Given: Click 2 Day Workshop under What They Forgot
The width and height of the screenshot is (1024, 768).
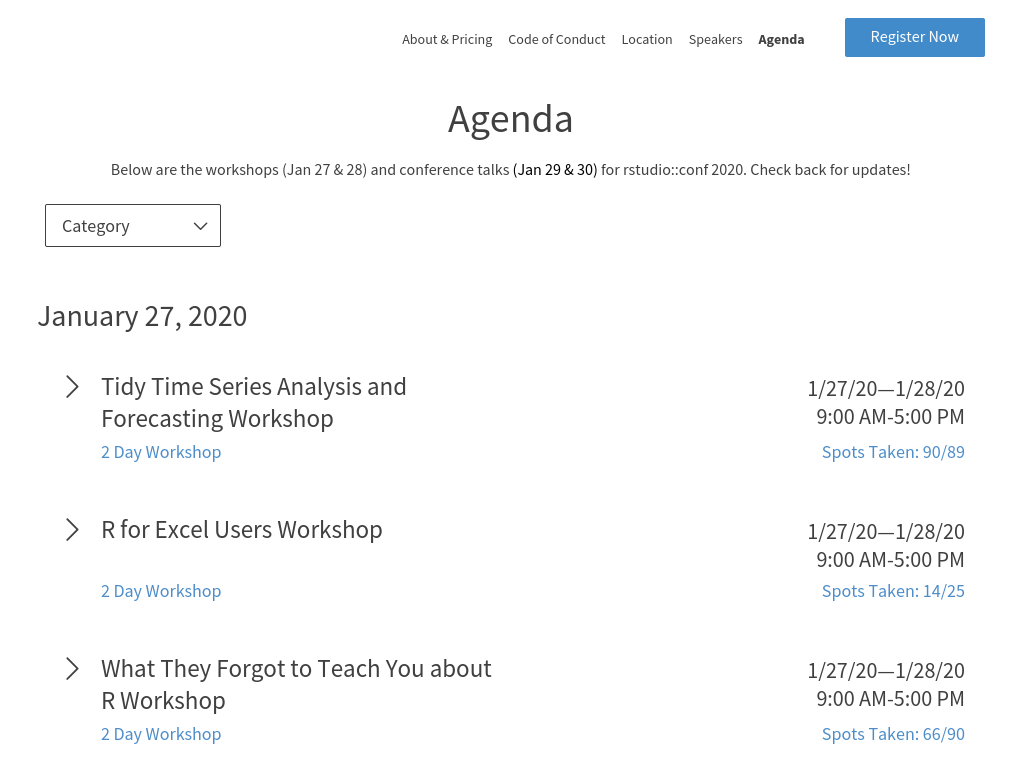Looking at the screenshot, I should [x=161, y=734].
